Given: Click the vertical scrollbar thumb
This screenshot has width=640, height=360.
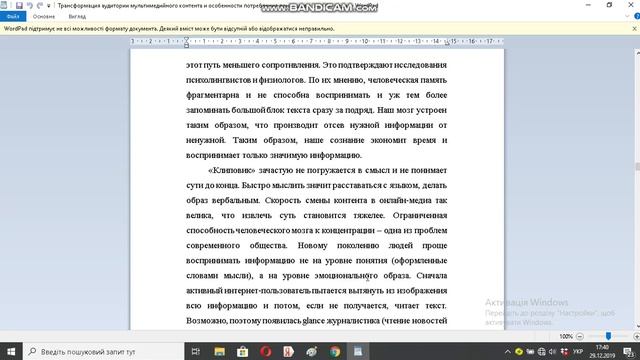Looking at the screenshot, I should [638, 167].
